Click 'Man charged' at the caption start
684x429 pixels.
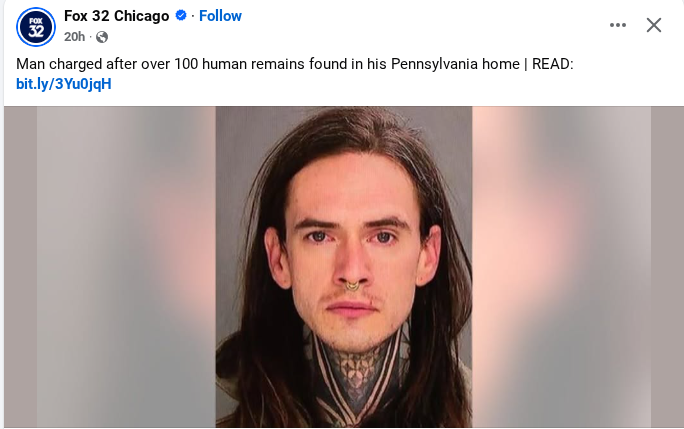click(x=59, y=64)
